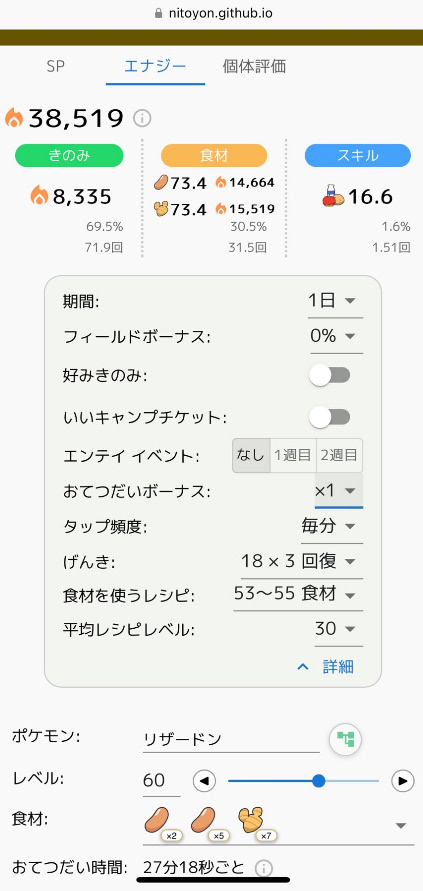
Task: Expand the げんき 18×3 回復 dropdown
Action: (x=298, y=561)
